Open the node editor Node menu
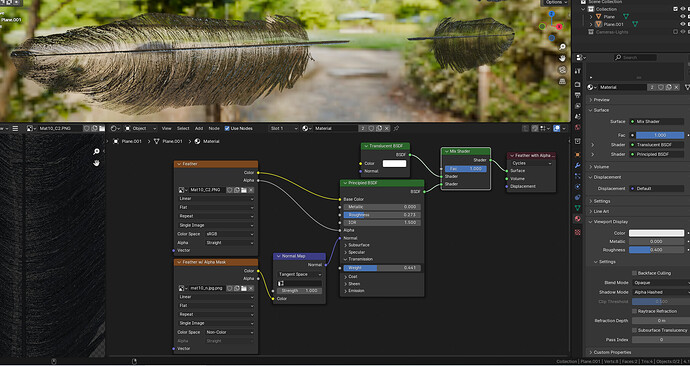This screenshot has height=366, width=690. [214, 128]
